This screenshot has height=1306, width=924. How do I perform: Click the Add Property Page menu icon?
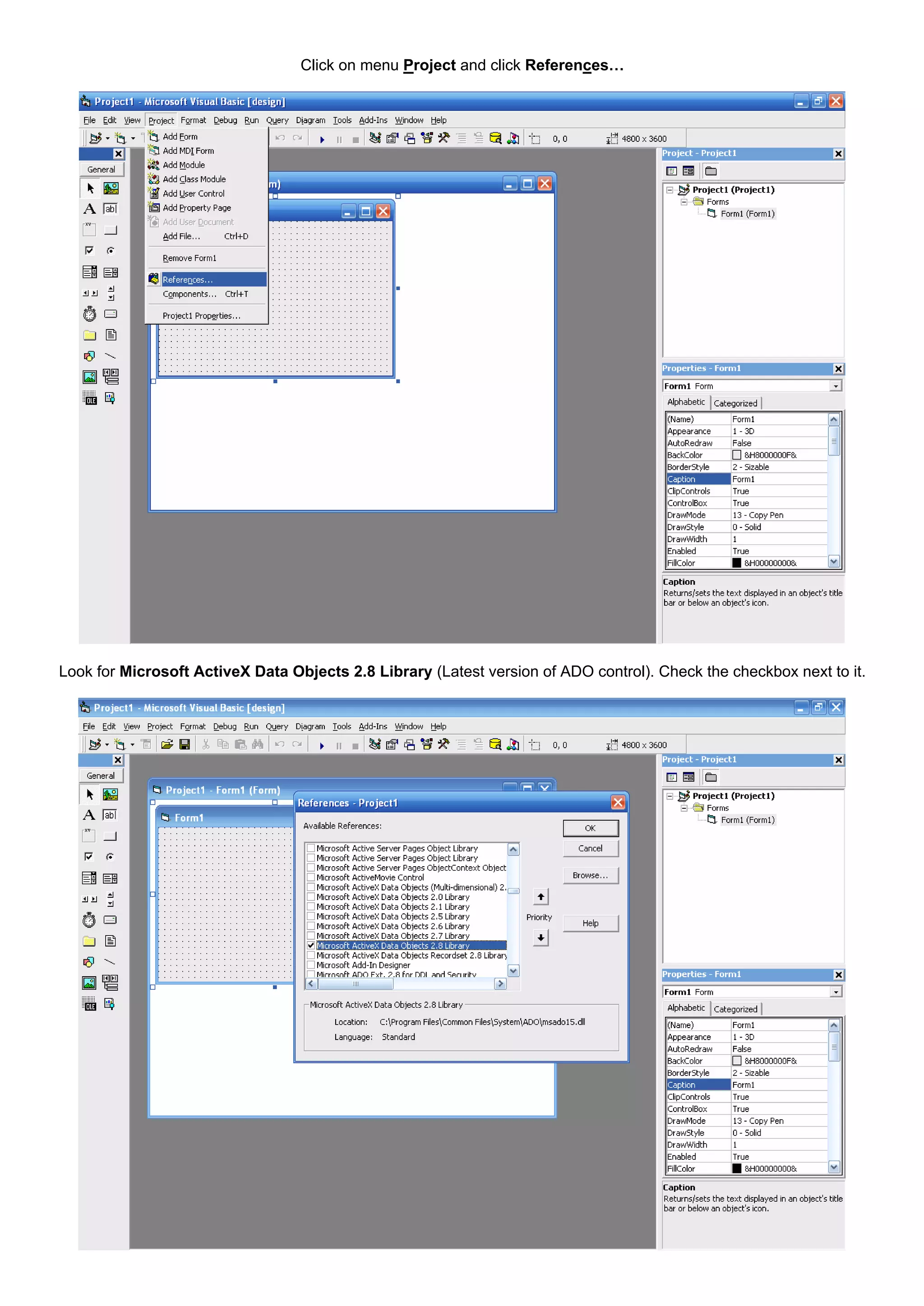pyautogui.click(x=153, y=208)
